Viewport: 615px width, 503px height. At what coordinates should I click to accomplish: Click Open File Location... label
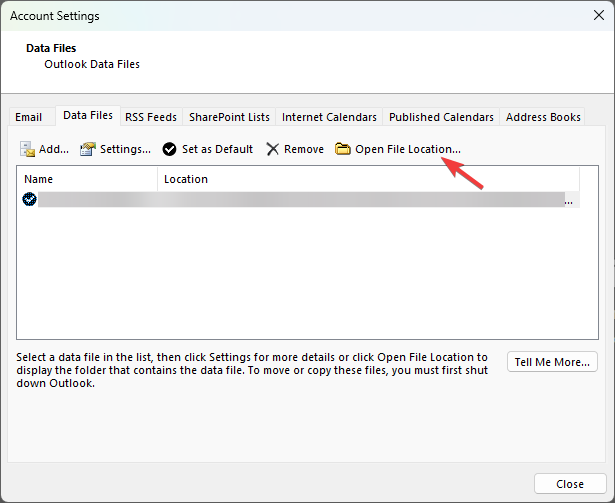[408, 149]
